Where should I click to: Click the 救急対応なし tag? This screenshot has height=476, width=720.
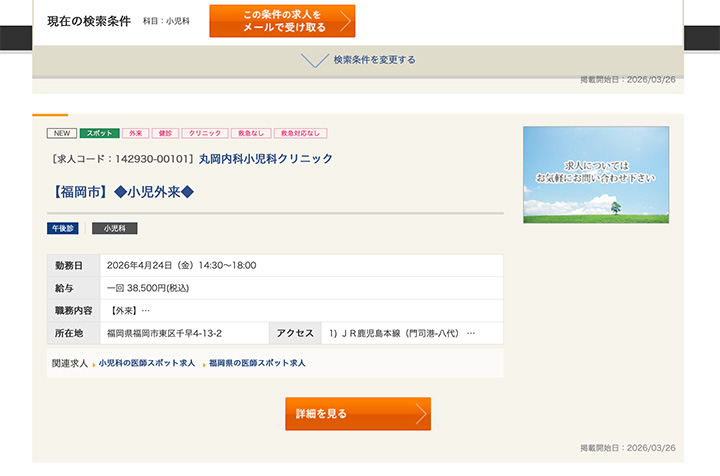coord(300,133)
